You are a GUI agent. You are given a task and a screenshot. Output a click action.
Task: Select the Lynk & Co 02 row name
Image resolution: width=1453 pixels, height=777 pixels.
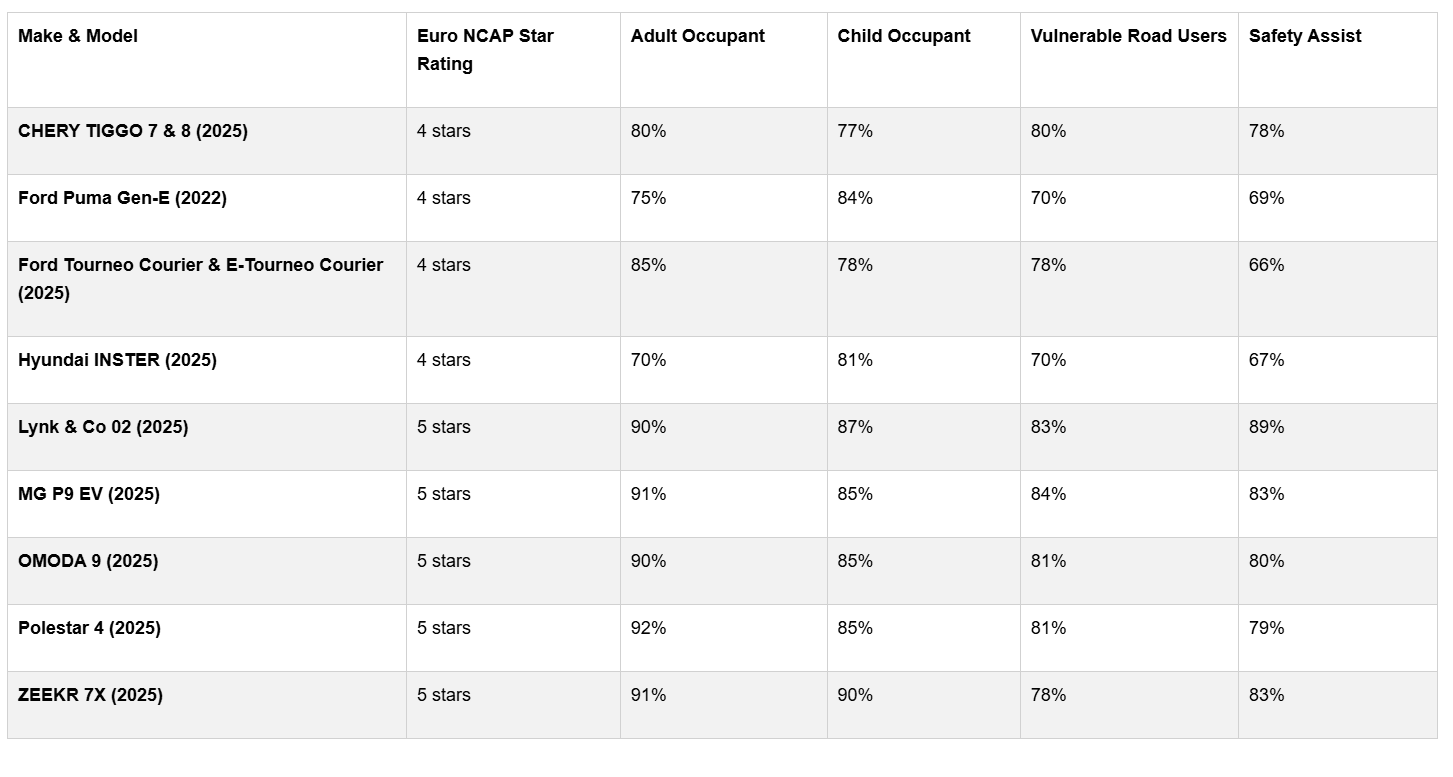103,427
